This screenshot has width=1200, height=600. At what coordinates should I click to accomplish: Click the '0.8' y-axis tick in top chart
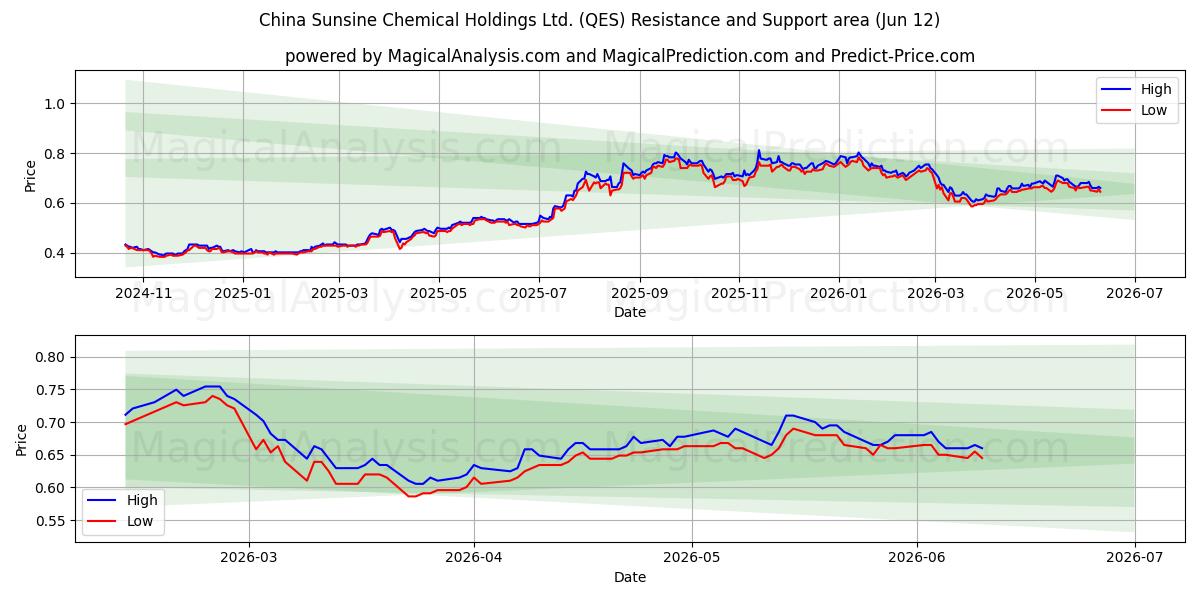[x=55, y=154]
